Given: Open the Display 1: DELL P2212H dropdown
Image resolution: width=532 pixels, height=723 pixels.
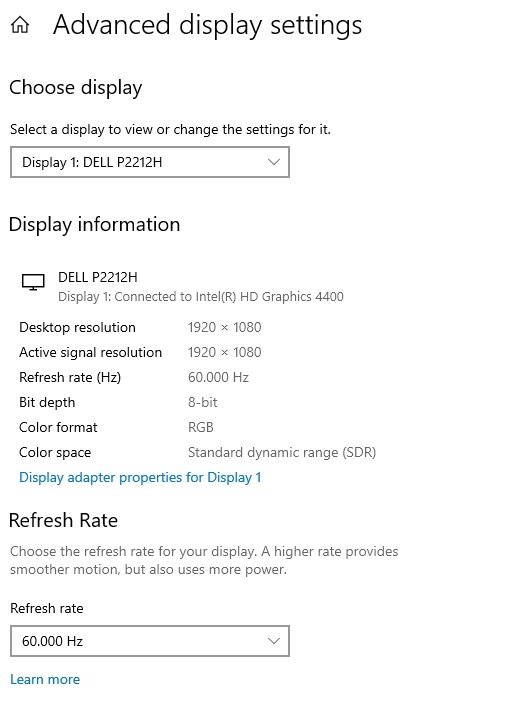Looking at the screenshot, I should (150, 162).
